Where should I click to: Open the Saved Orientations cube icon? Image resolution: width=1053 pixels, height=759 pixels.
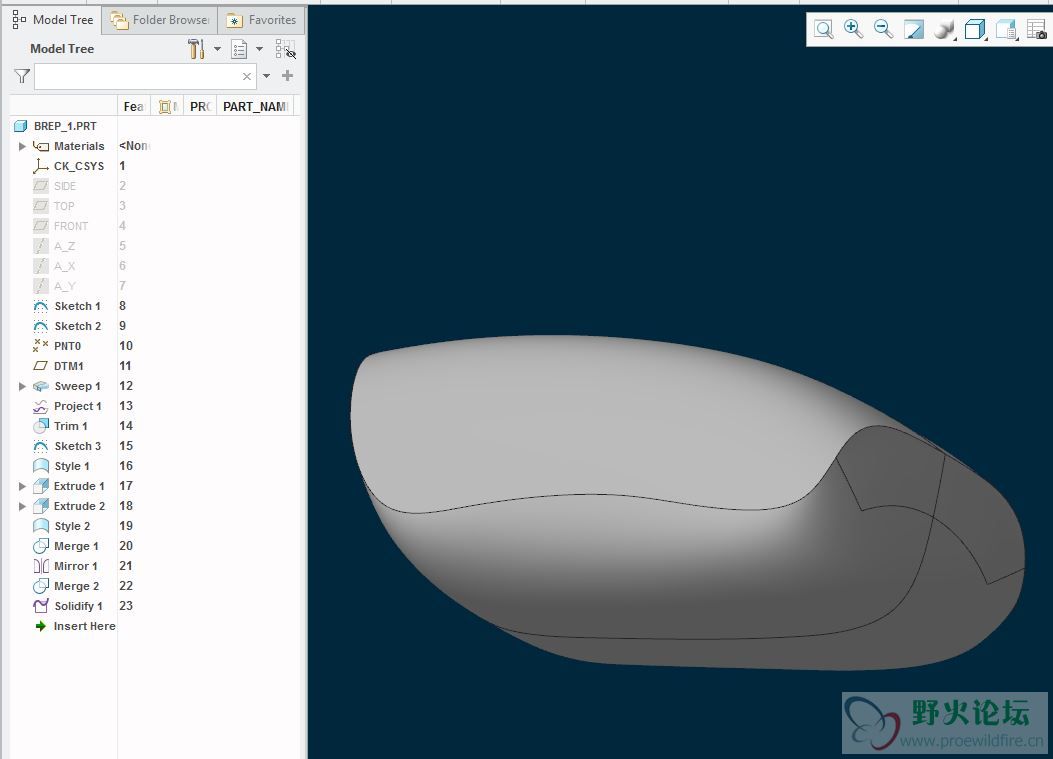(975, 29)
